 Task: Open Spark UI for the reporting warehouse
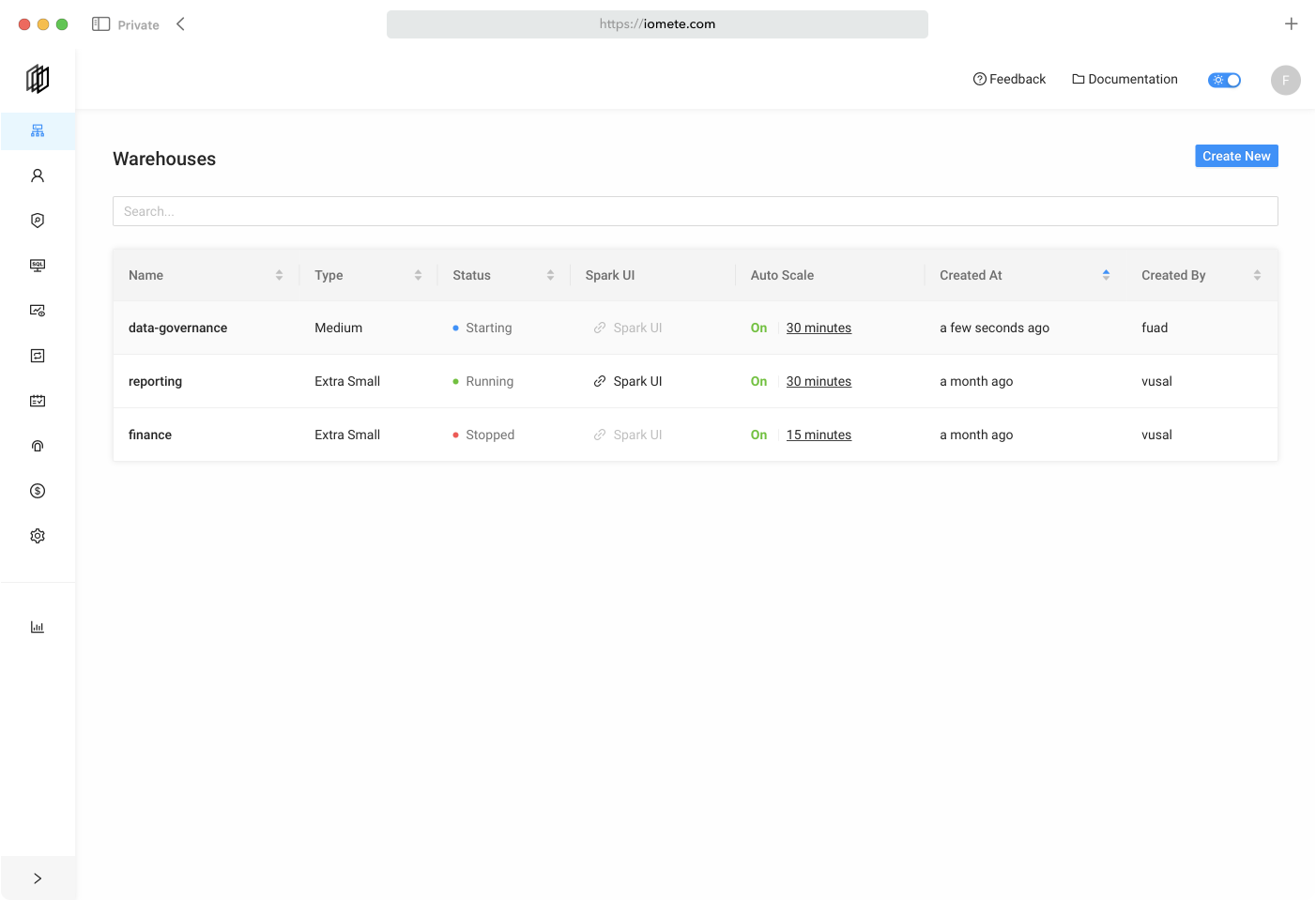627,381
